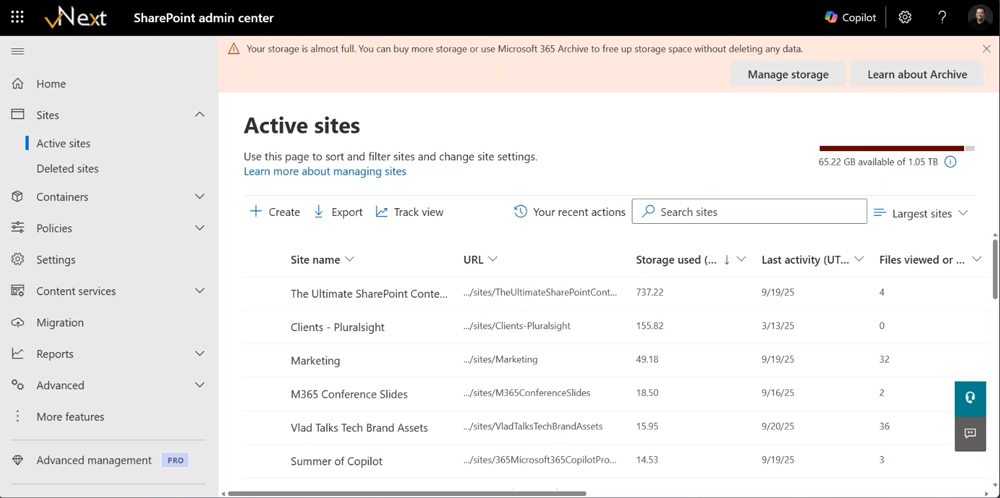The width and height of the screenshot is (1000, 498).
Task: Open Migration in the navigation
Action: 60,323
